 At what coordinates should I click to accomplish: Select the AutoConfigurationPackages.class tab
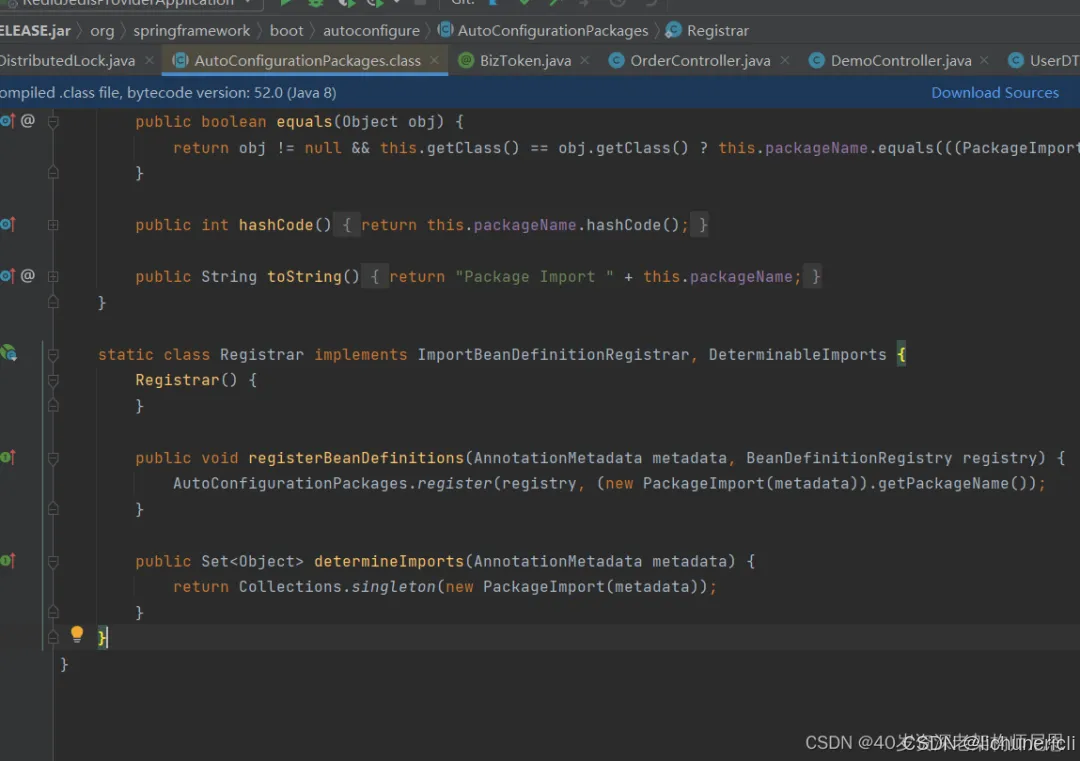click(307, 61)
